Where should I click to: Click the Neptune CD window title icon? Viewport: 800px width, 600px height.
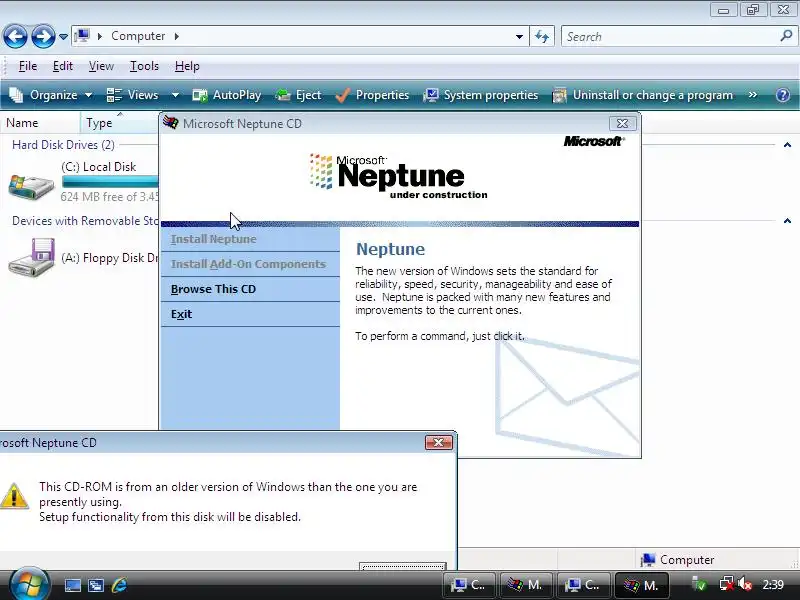tap(170, 123)
